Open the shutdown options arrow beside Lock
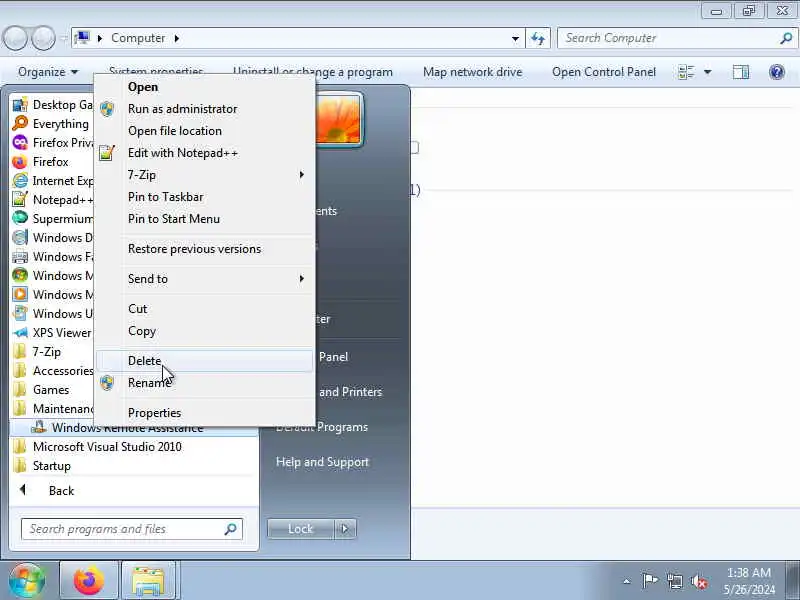Screen dimensions: 800x600 (345, 529)
